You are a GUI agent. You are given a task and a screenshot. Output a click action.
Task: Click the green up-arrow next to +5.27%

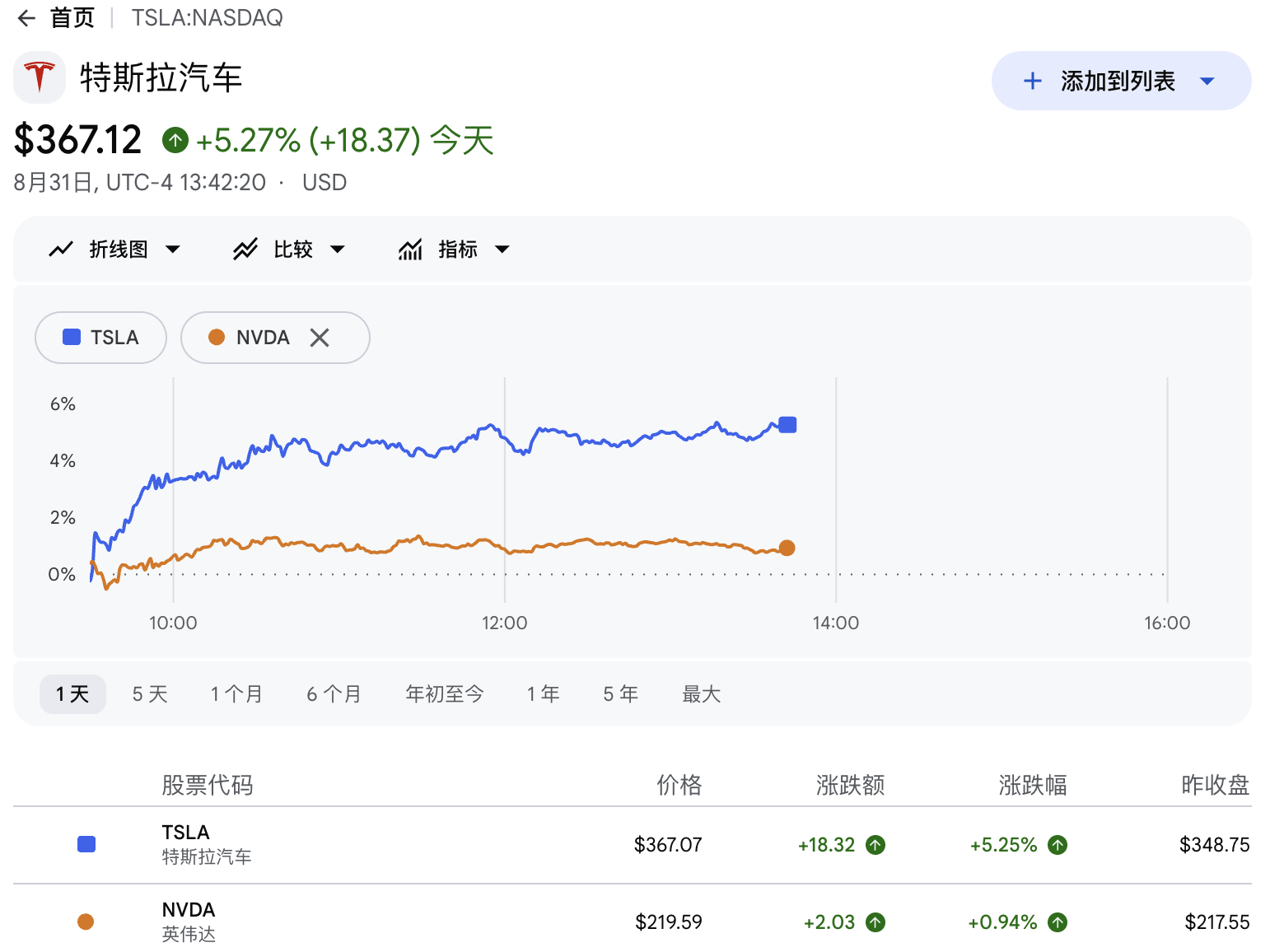tap(175, 140)
